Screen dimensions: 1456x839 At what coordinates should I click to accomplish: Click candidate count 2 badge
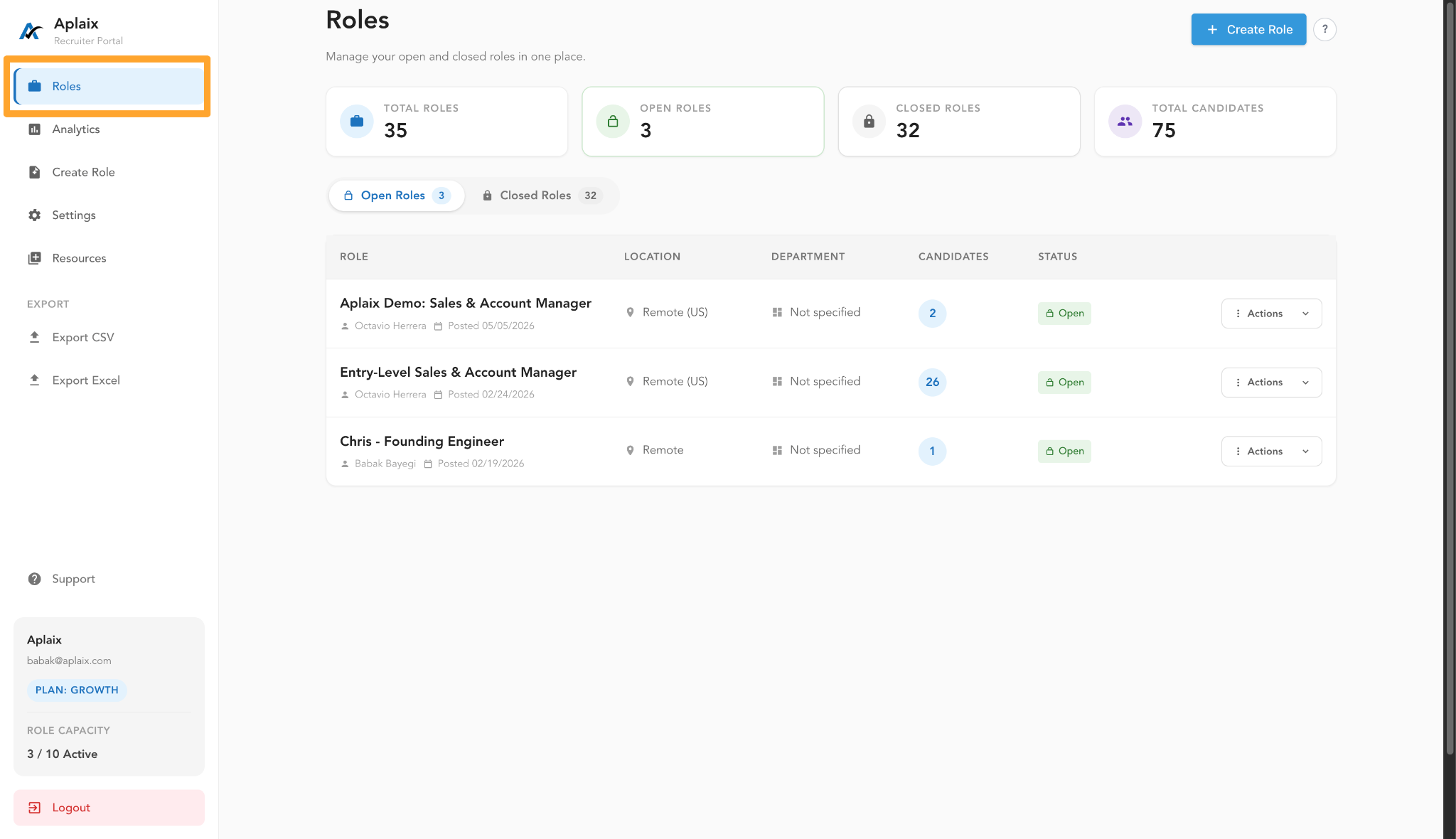coord(932,314)
